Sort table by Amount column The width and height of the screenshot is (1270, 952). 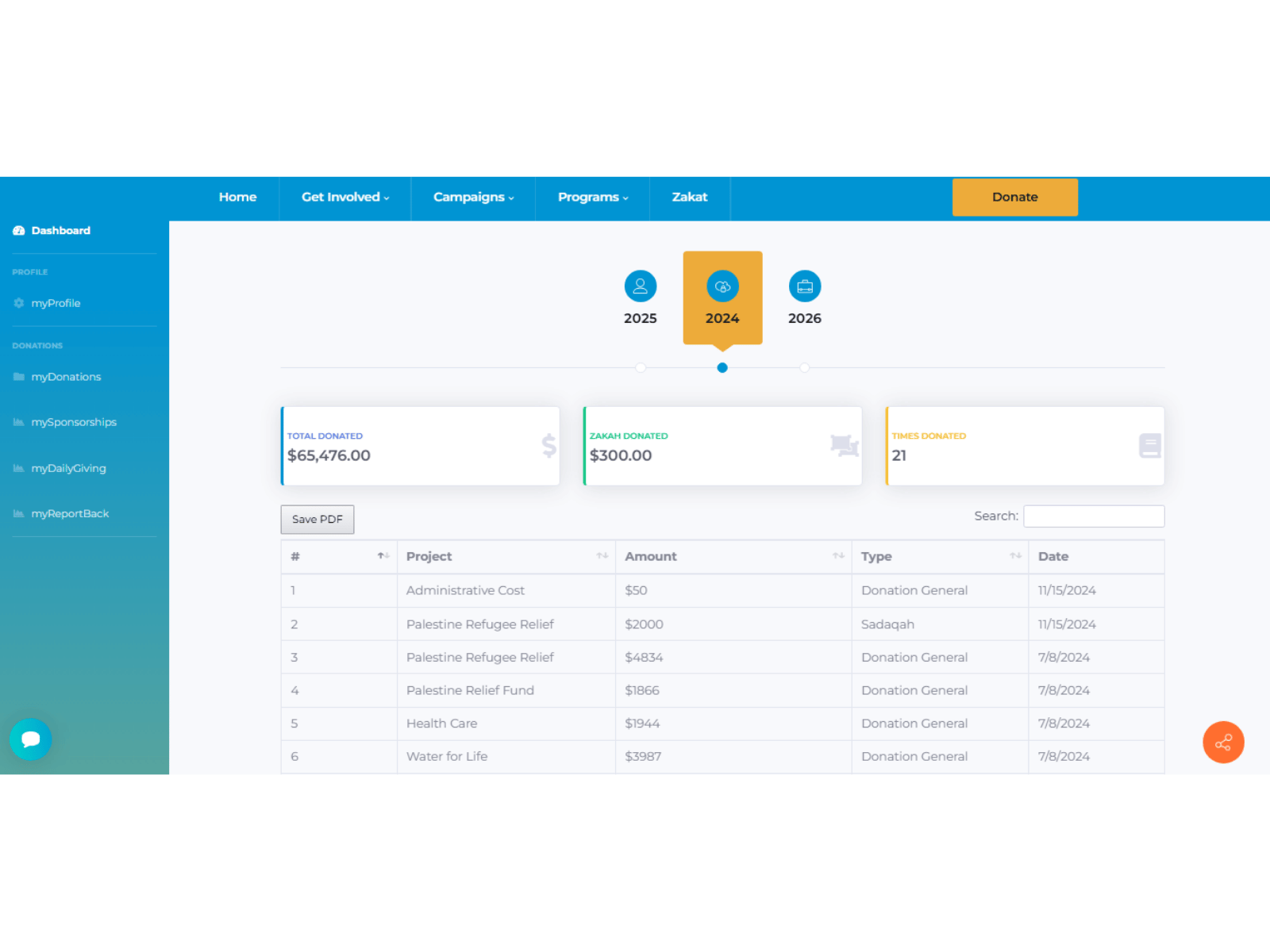coord(733,557)
